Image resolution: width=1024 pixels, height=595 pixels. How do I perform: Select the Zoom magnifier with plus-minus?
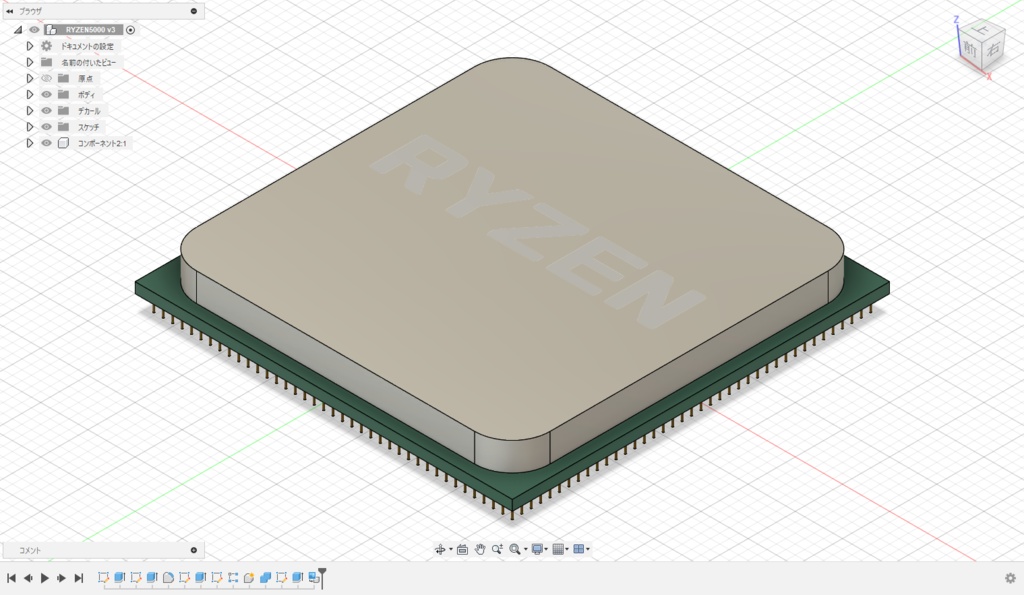(x=498, y=549)
